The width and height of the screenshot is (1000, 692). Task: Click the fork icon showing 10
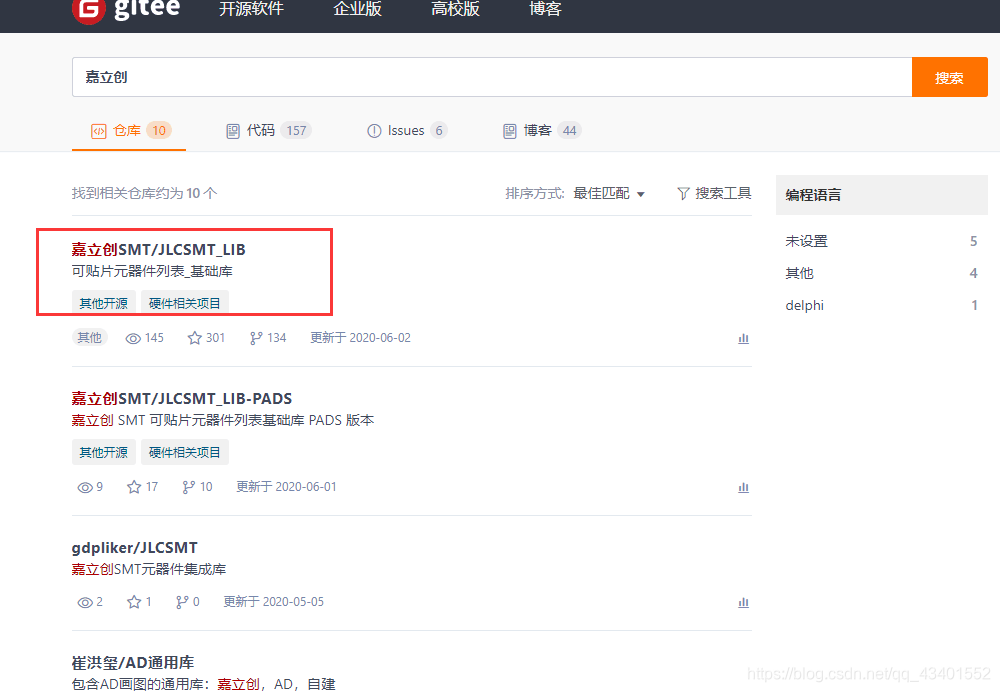188,487
